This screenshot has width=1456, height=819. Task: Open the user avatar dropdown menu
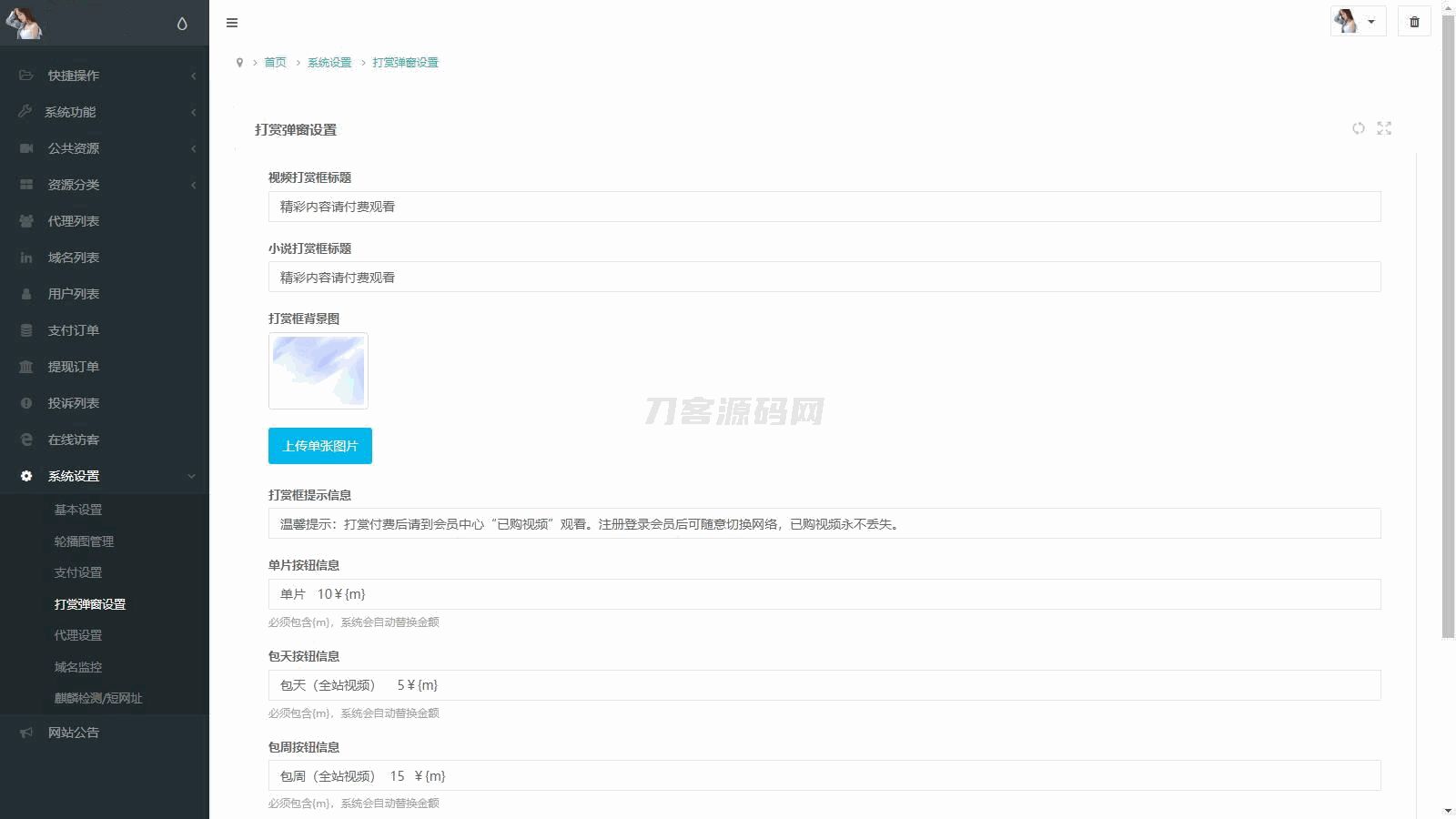pyautogui.click(x=1357, y=22)
